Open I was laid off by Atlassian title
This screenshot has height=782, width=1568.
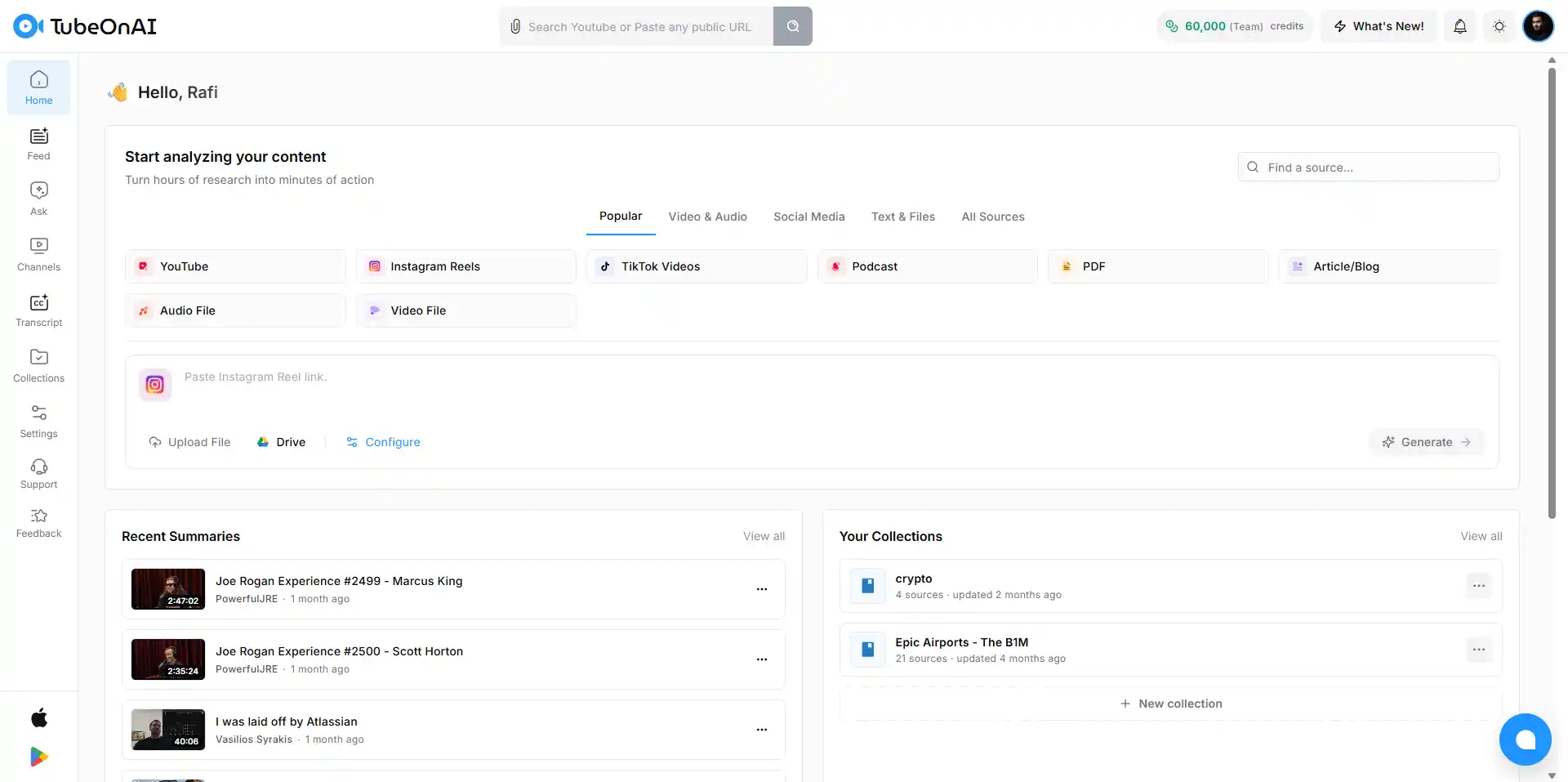287,722
